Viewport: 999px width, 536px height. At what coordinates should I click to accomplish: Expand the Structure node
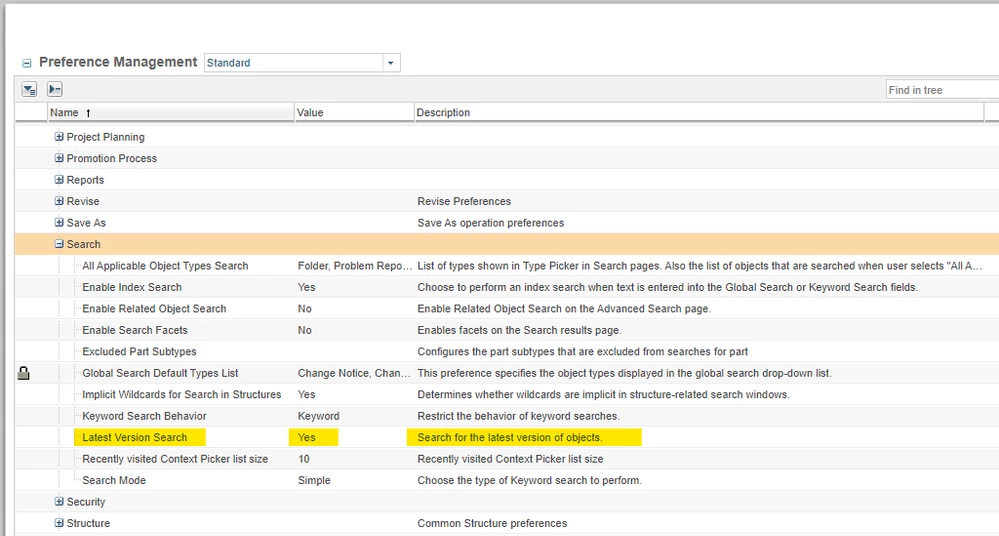59,523
